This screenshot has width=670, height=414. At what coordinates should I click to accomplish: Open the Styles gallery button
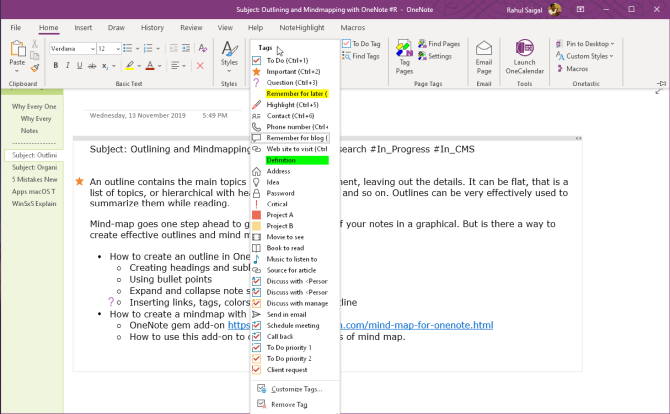pyautogui.click(x=229, y=56)
